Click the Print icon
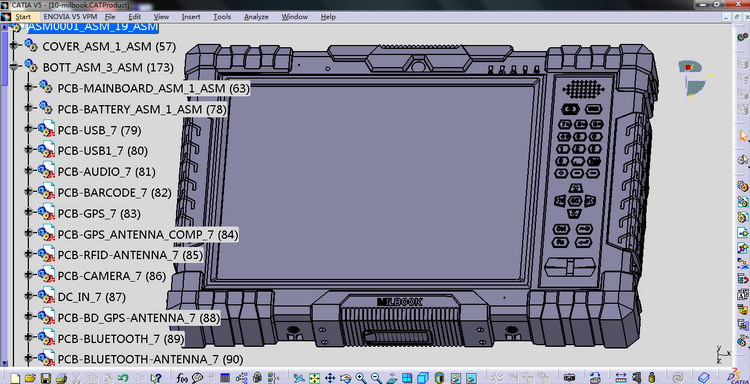750x384 pixels. tap(61, 378)
